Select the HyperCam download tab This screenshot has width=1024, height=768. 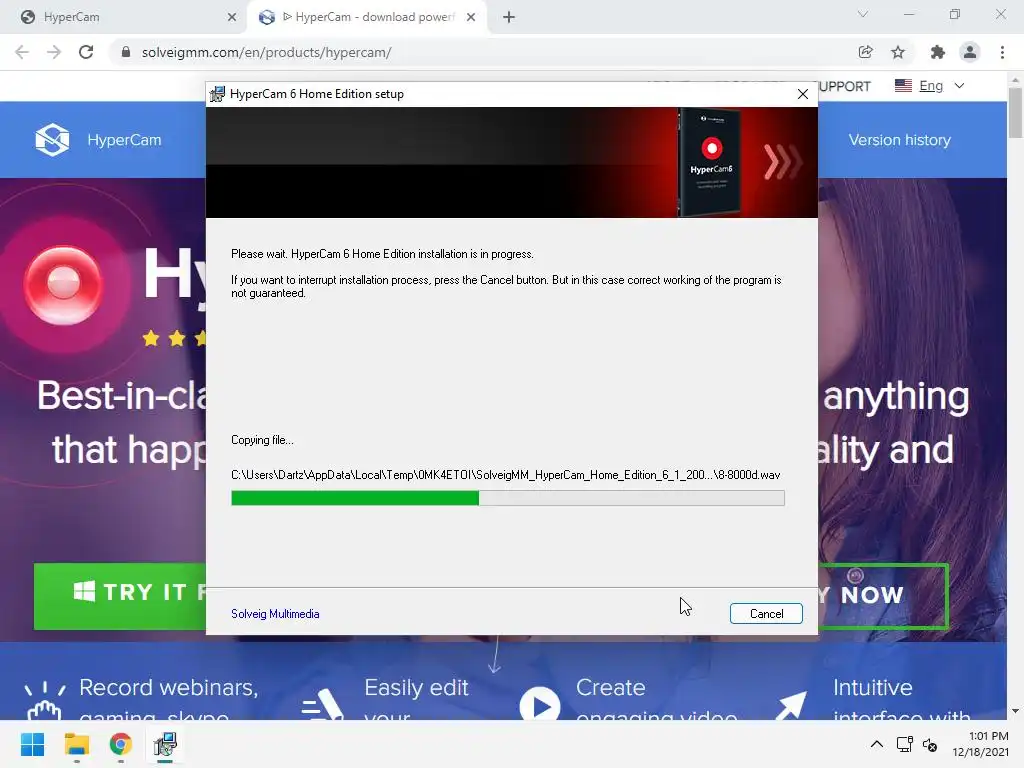coord(366,17)
